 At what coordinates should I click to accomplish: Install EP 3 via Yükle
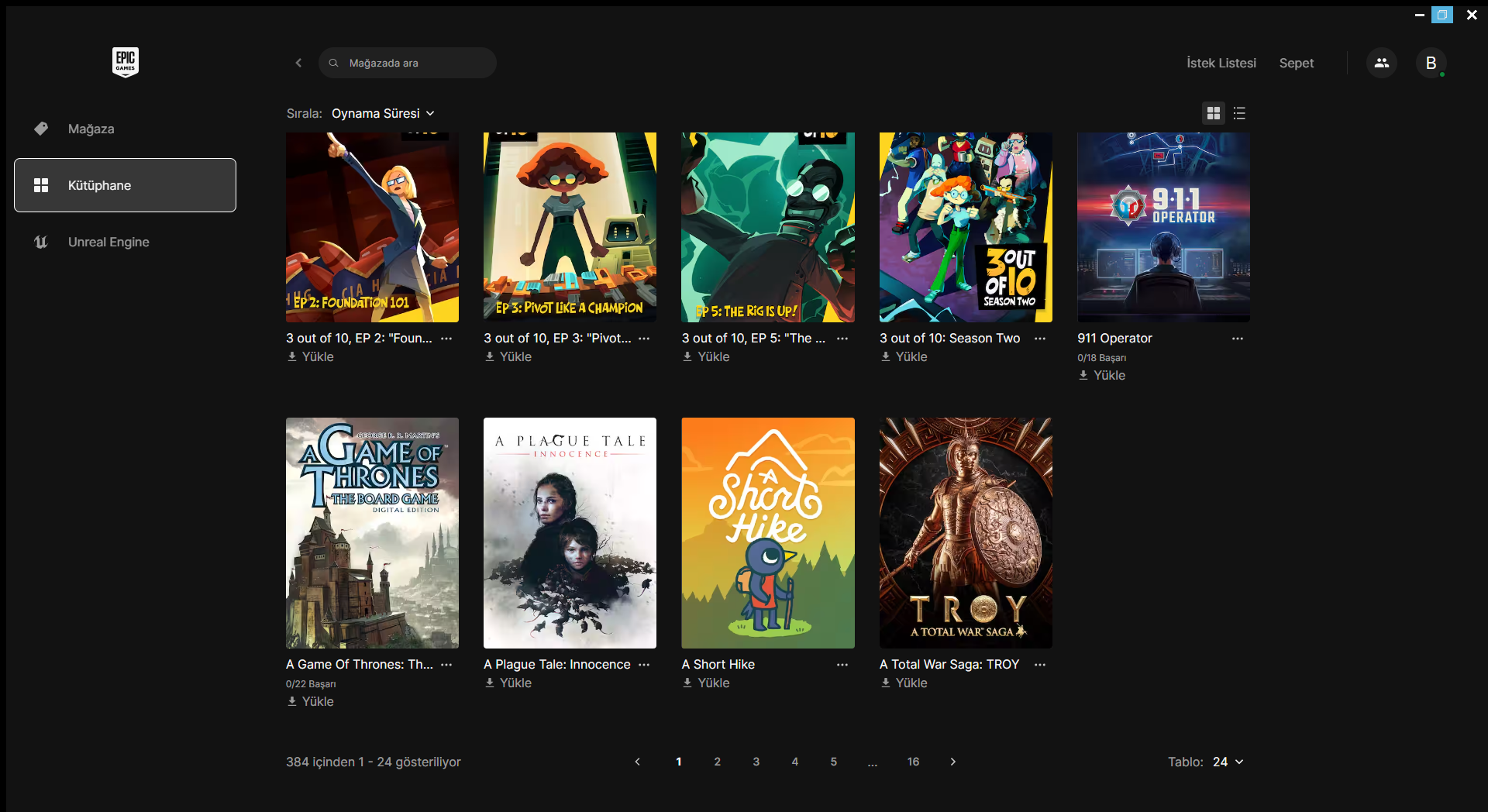[x=508, y=356]
